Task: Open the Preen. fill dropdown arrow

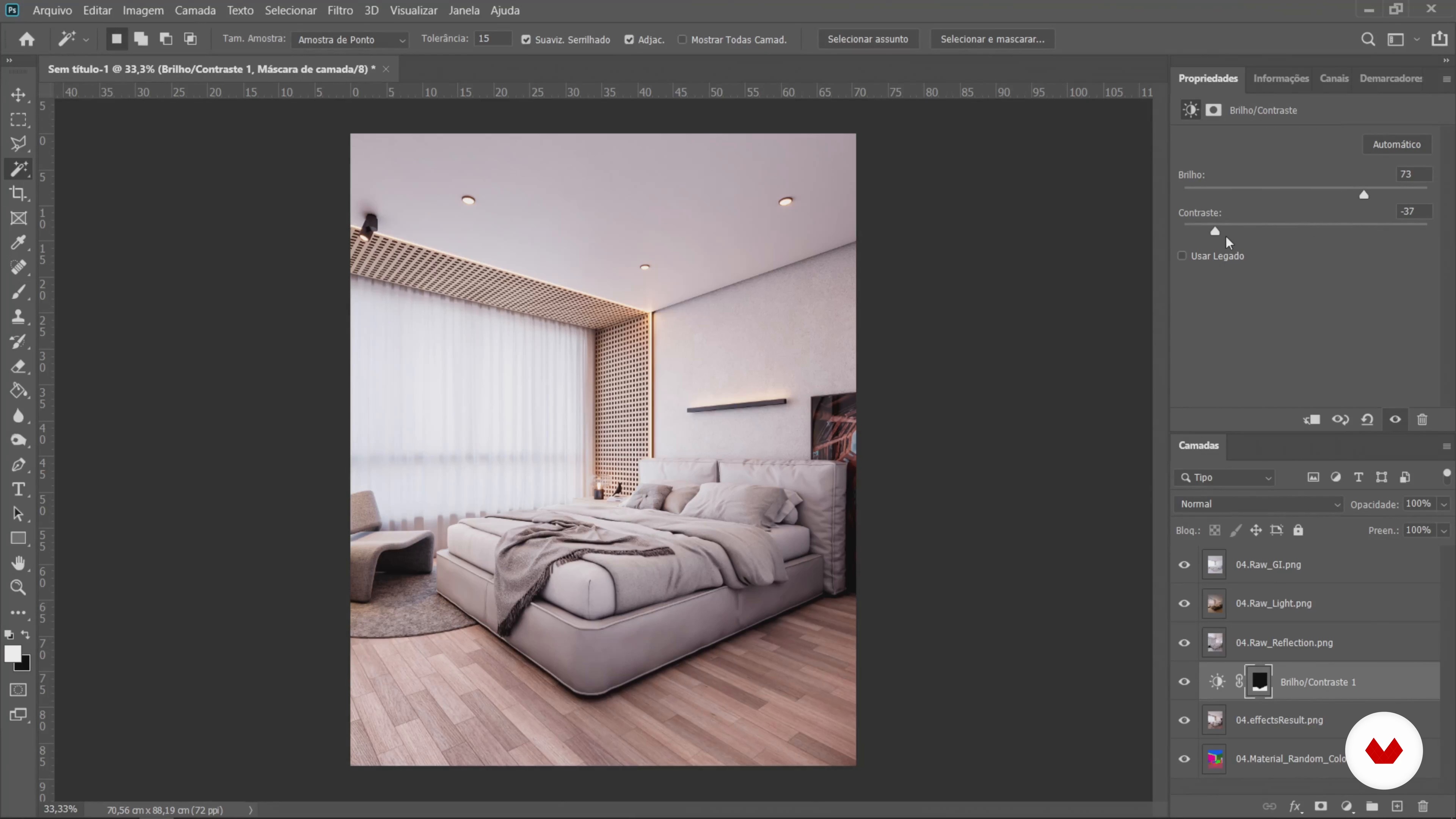Action: 1444,531
